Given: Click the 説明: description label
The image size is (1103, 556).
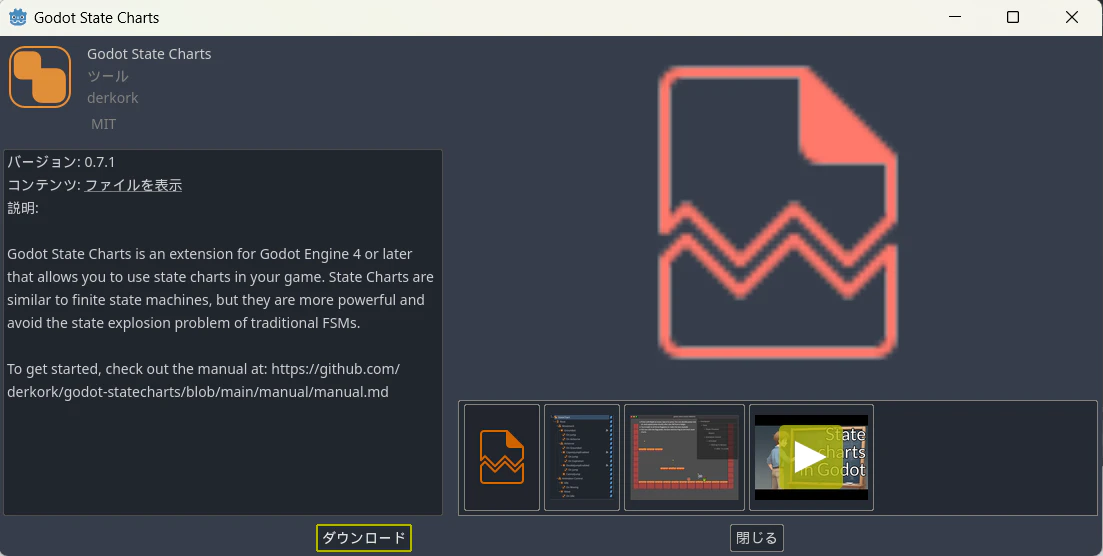Looking at the screenshot, I should point(23,208).
